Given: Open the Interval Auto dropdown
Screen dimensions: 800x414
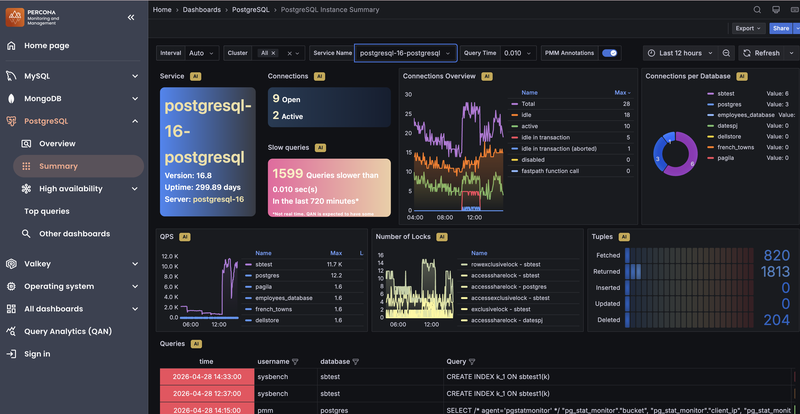Looking at the screenshot, I should [x=202, y=53].
